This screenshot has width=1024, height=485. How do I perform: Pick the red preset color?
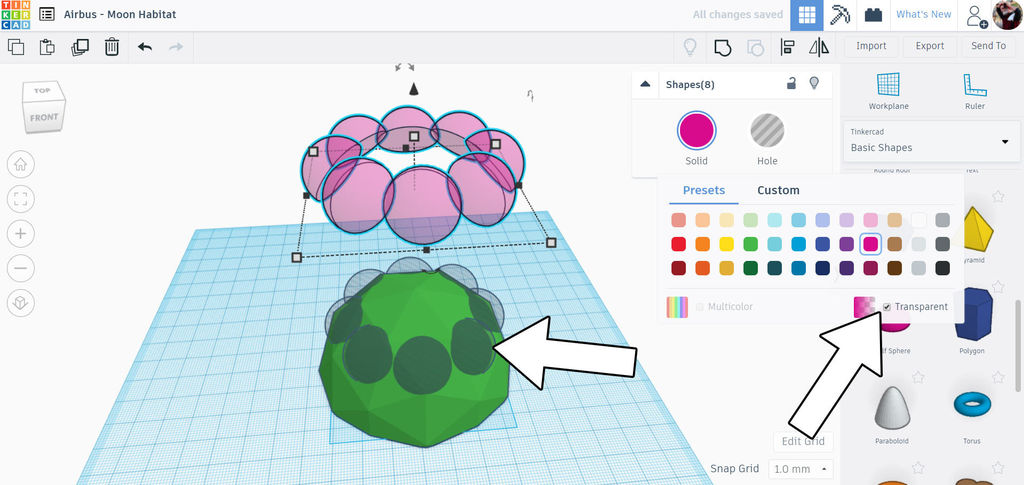pos(679,244)
